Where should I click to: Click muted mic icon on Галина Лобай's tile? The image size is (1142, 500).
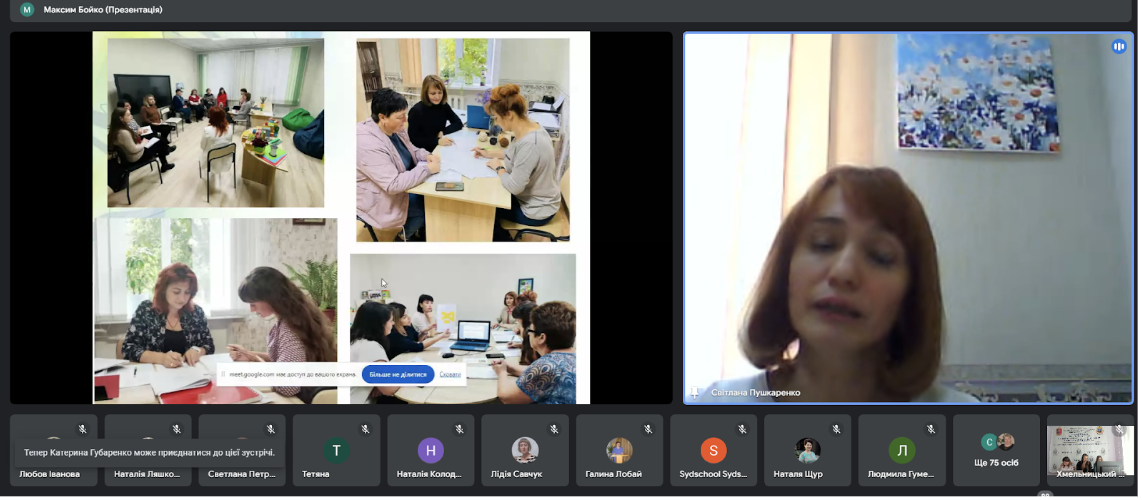647,429
